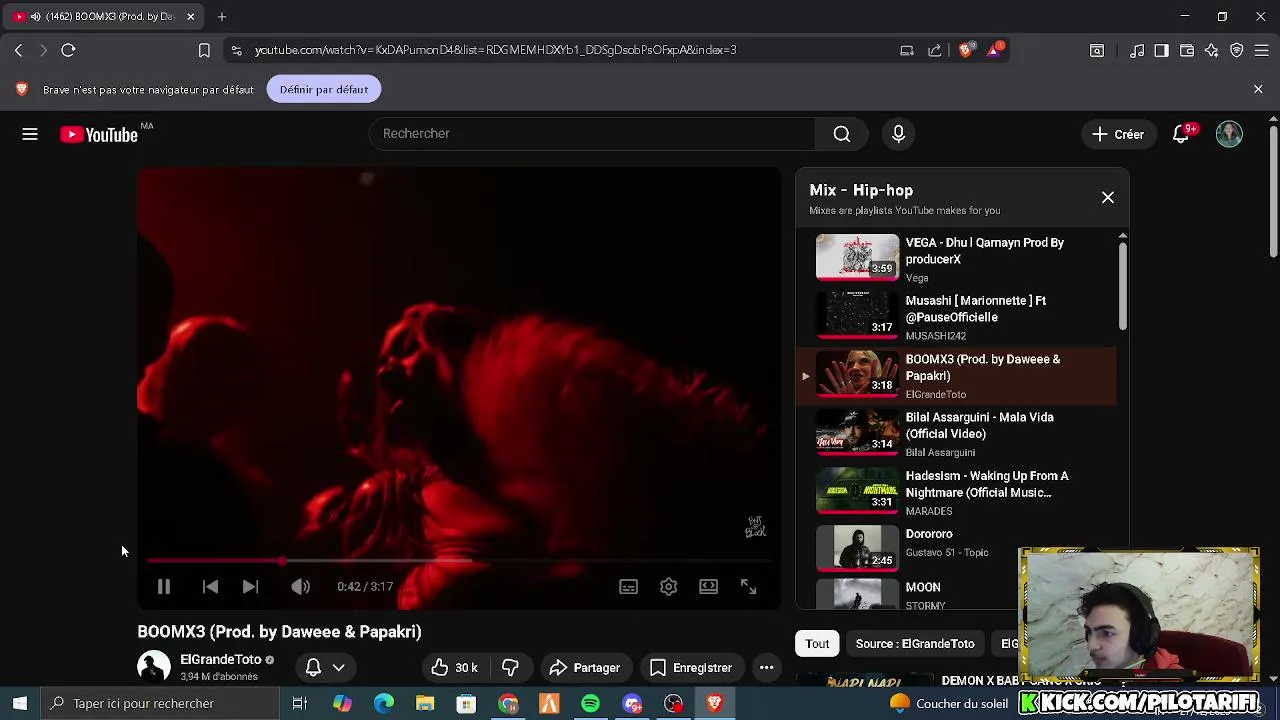1280x720 pixels.
Task: Go to the previous video in playlist
Action: (x=210, y=587)
